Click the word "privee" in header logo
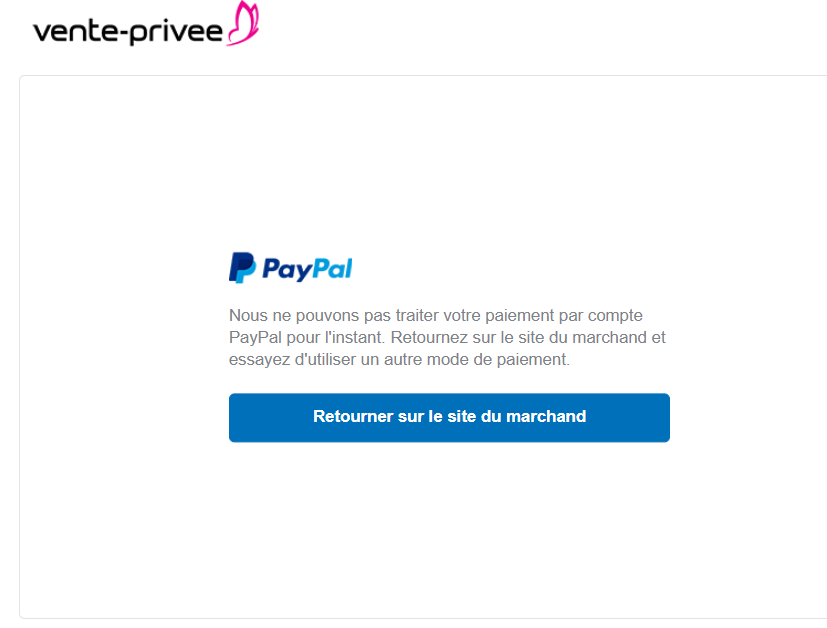Image resolution: width=827 pixels, height=628 pixels. tap(176, 33)
